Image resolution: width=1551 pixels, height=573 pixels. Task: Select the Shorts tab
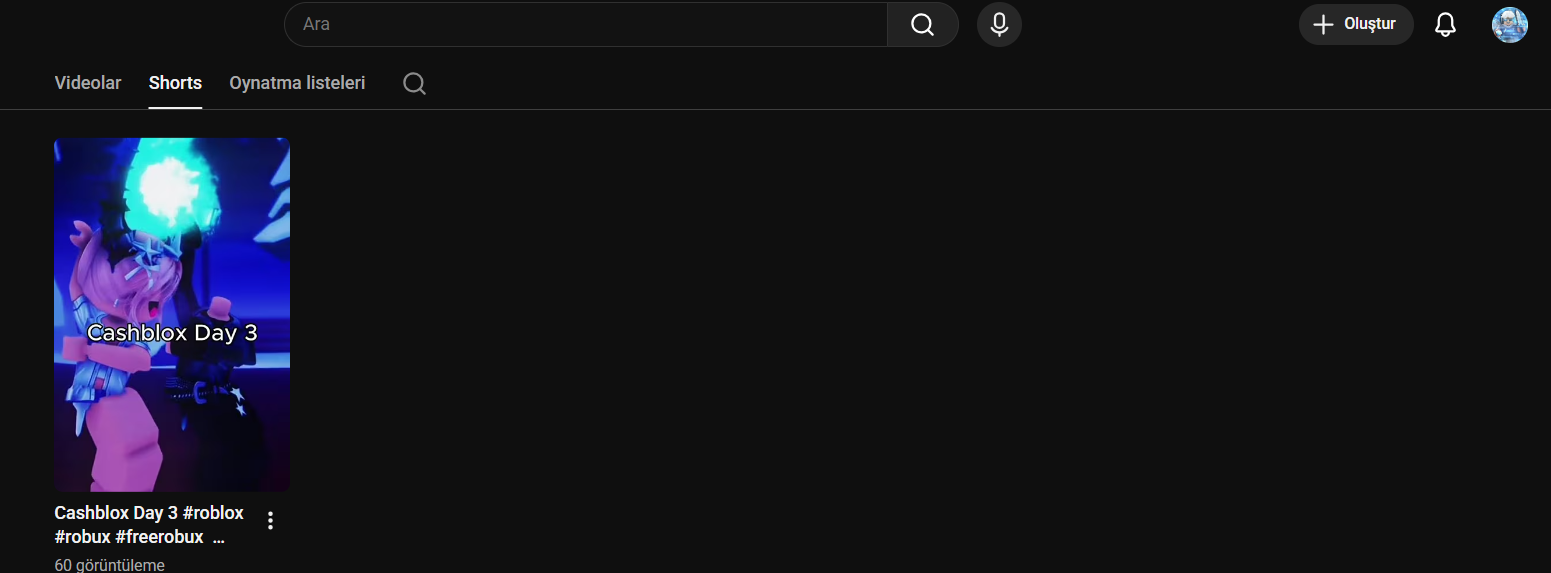coord(175,83)
